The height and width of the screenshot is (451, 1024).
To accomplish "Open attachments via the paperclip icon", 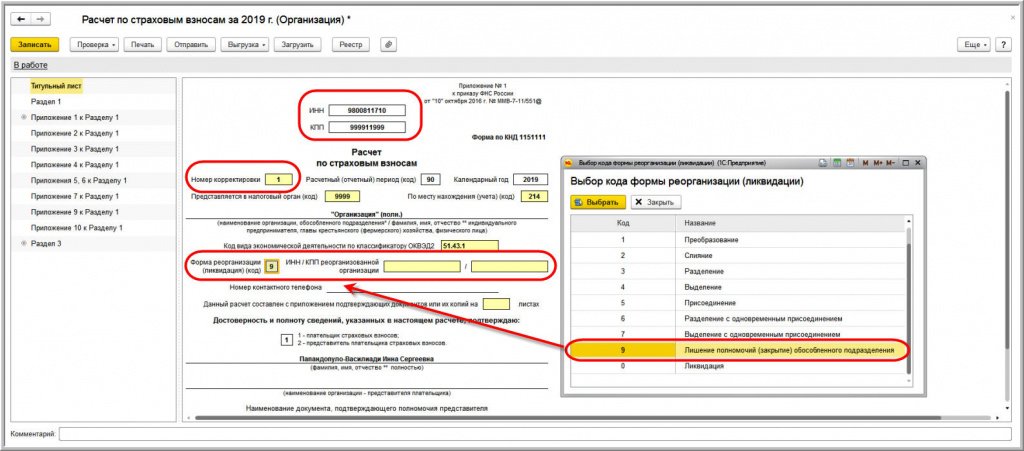I will pos(388,45).
